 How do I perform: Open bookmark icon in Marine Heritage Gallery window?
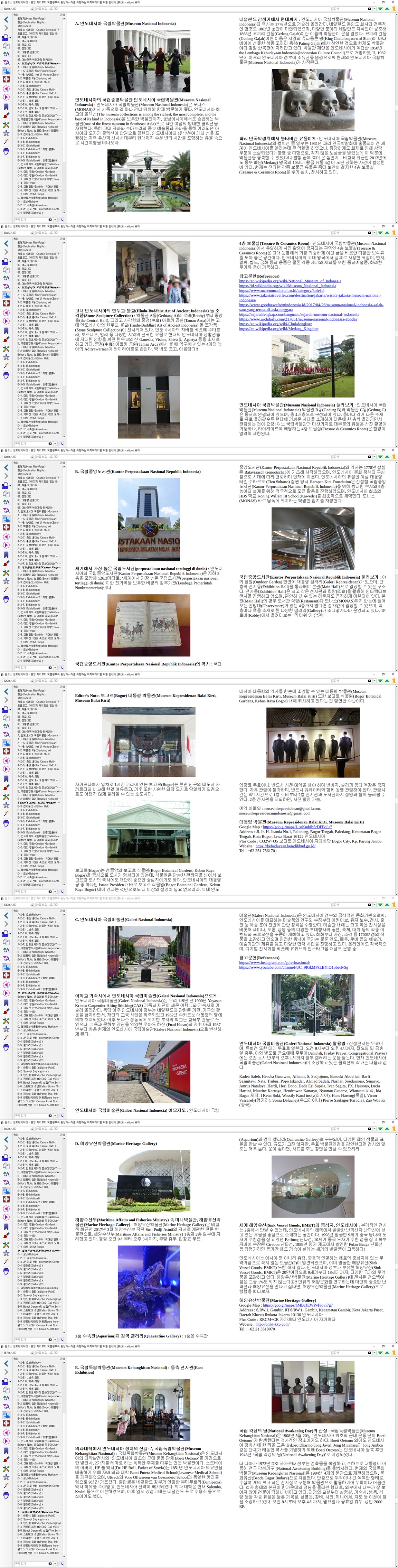point(6,1226)
